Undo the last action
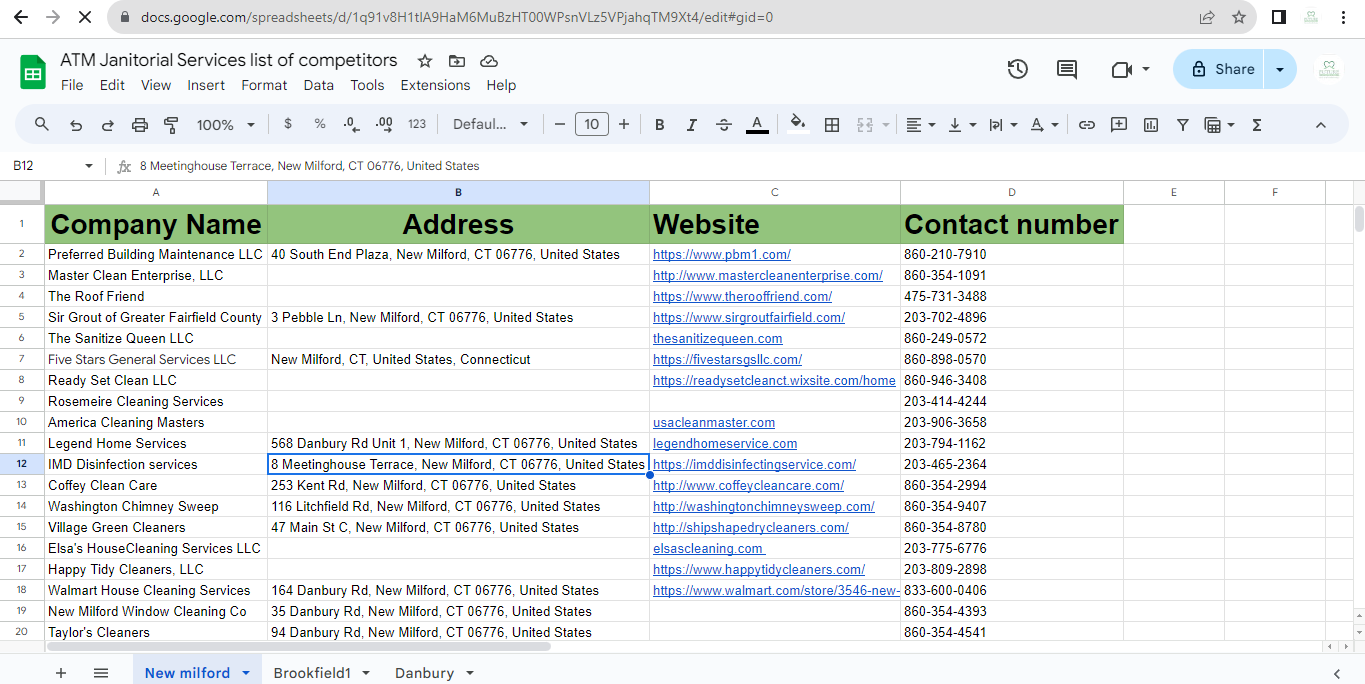Image resolution: width=1365 pixels, height=684 pixels. [x=76, y=125]
